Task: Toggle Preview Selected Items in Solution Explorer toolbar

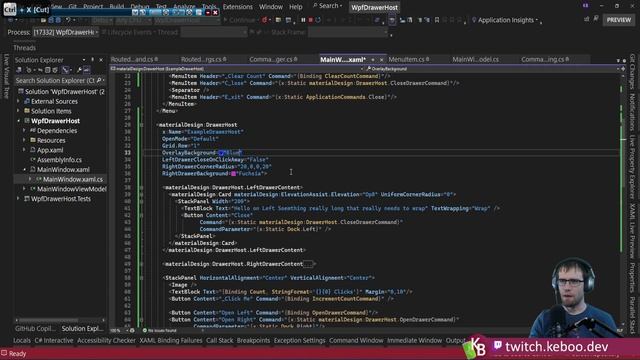Action: [87, 70]
